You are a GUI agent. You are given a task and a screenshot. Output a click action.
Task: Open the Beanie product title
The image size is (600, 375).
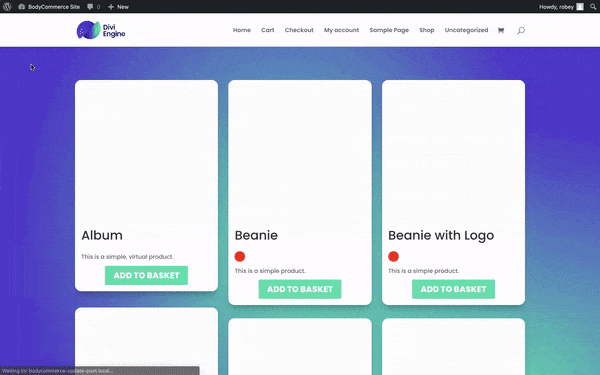[x=256, y=235]
